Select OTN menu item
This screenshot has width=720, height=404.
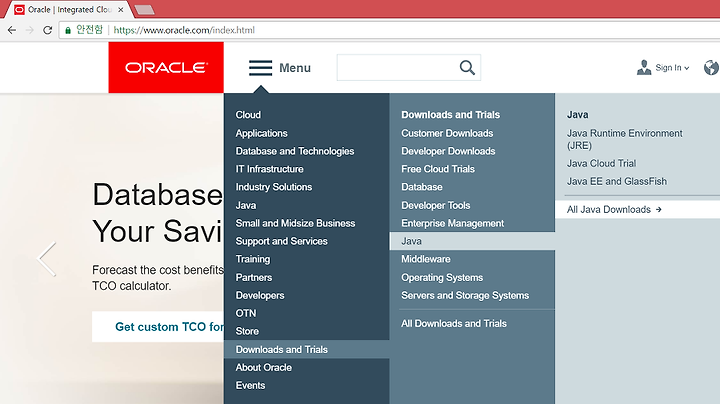[246, 313]
